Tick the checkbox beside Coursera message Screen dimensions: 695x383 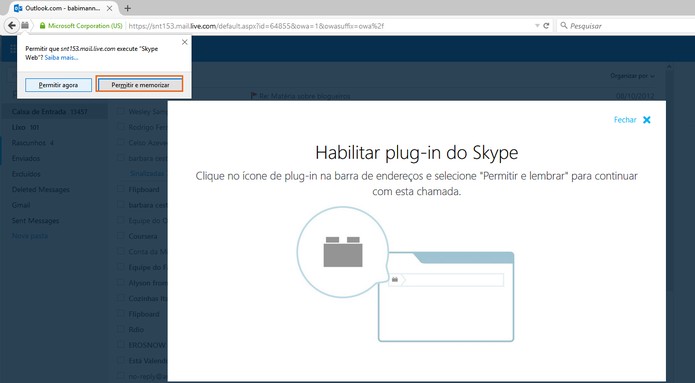coord(120,236)
